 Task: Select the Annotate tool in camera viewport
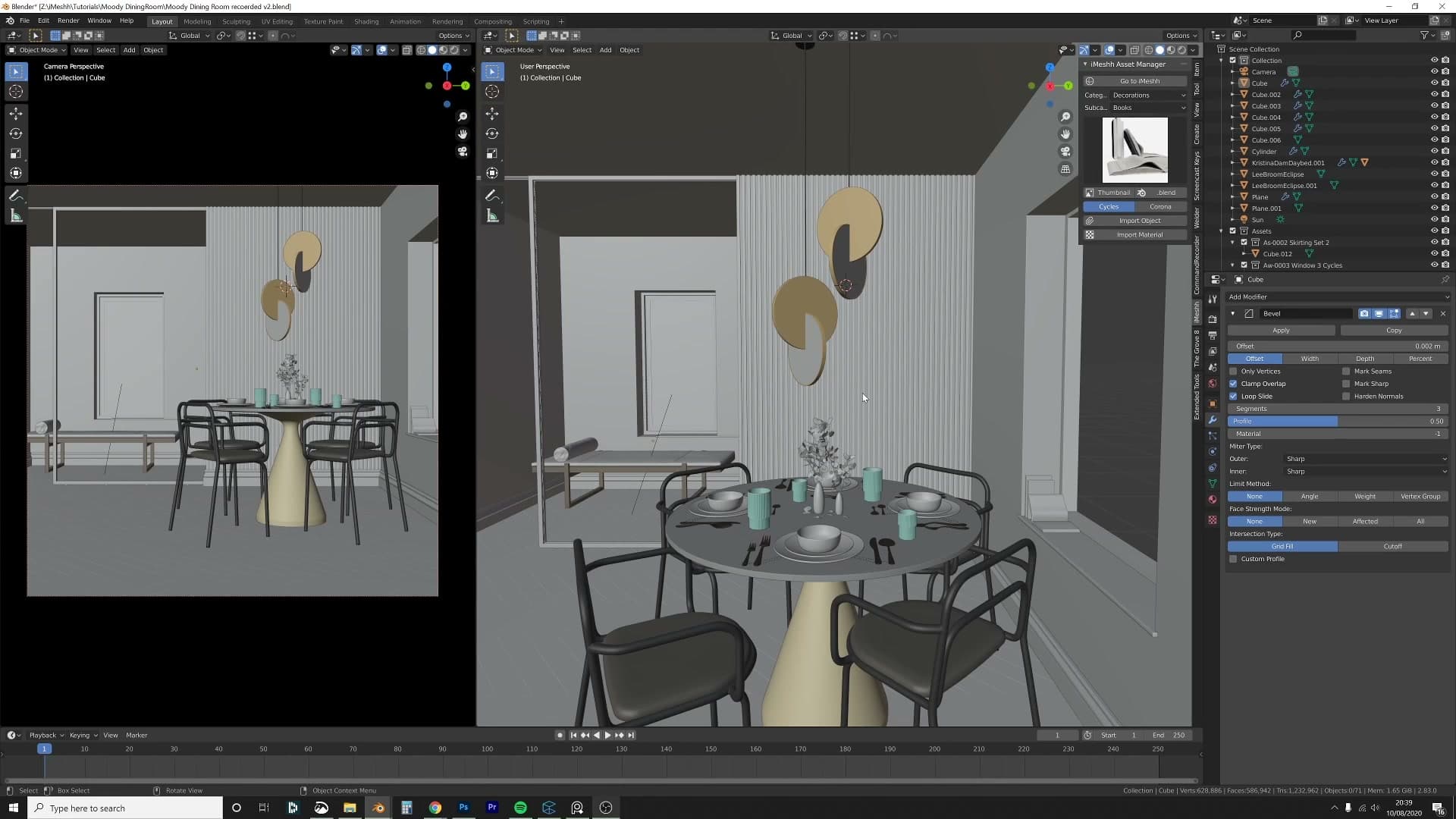[x=16, y=196]
